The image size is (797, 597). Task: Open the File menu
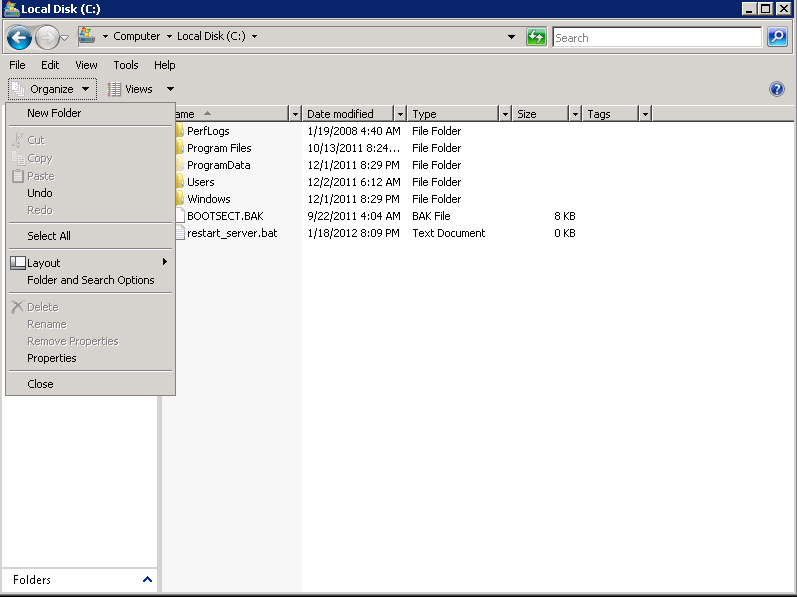[17, 65]
